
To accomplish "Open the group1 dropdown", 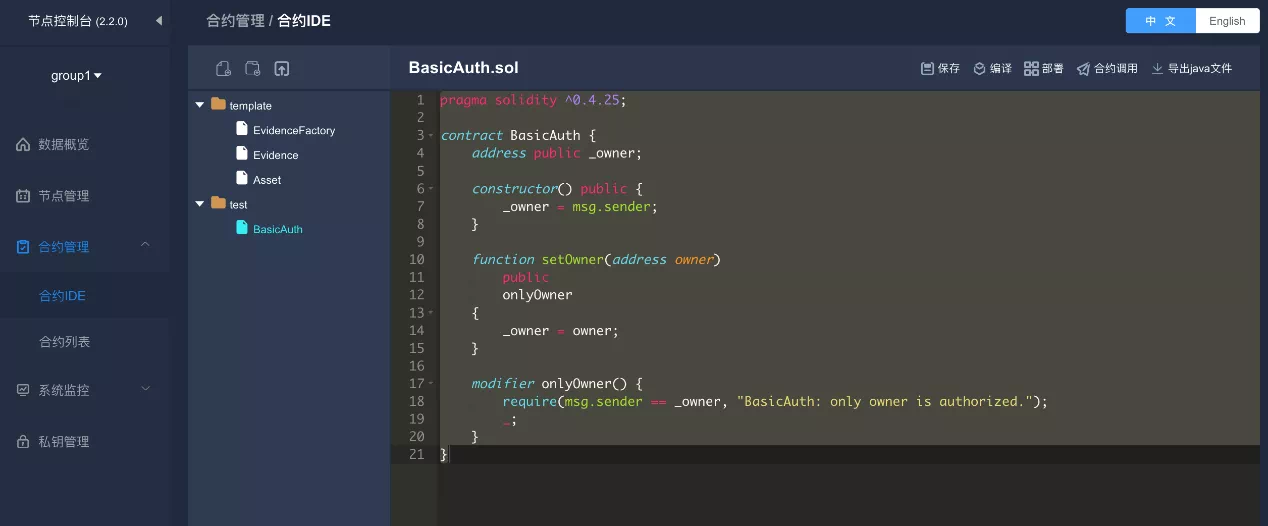I will point(76,76).
